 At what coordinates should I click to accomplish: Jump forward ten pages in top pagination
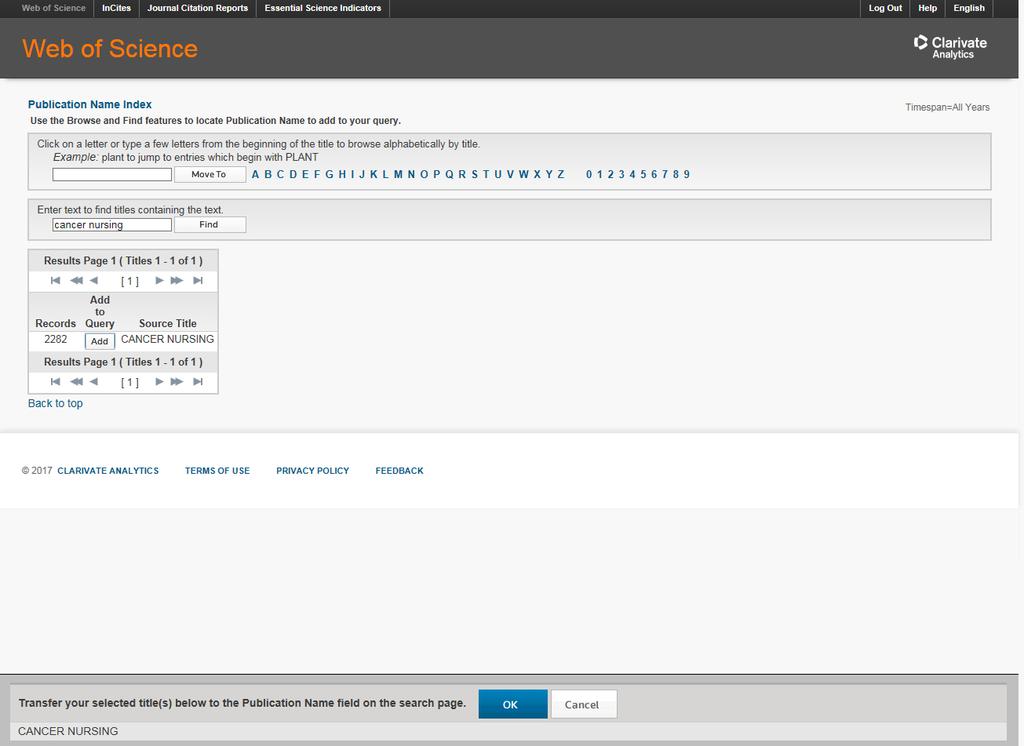click(x=177, y=280)
